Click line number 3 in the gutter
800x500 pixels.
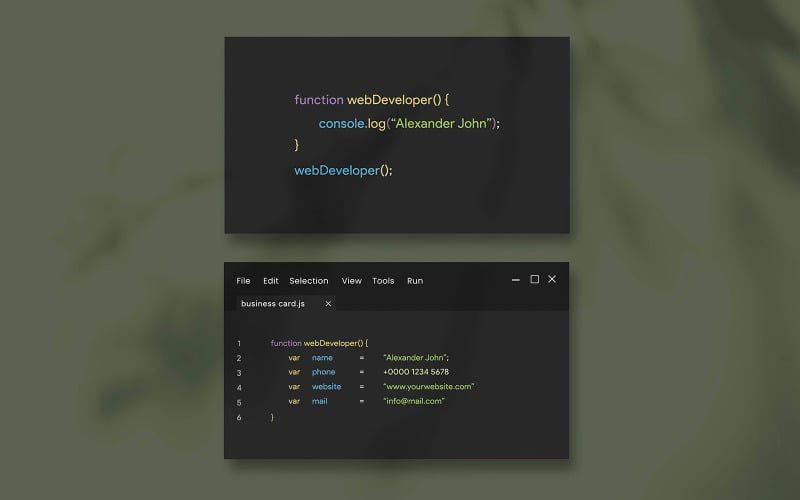(239, 373)
